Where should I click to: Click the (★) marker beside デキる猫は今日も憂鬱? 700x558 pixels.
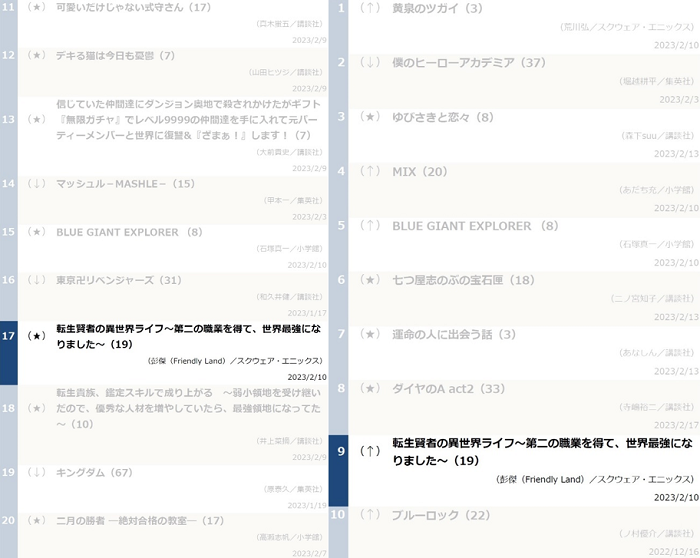point(37,56)
